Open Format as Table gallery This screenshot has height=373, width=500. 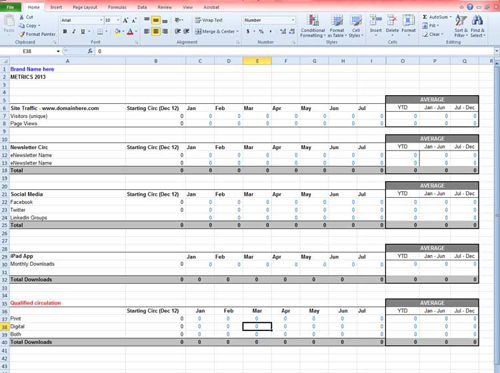pyautogui.click(x=337, y=26)
